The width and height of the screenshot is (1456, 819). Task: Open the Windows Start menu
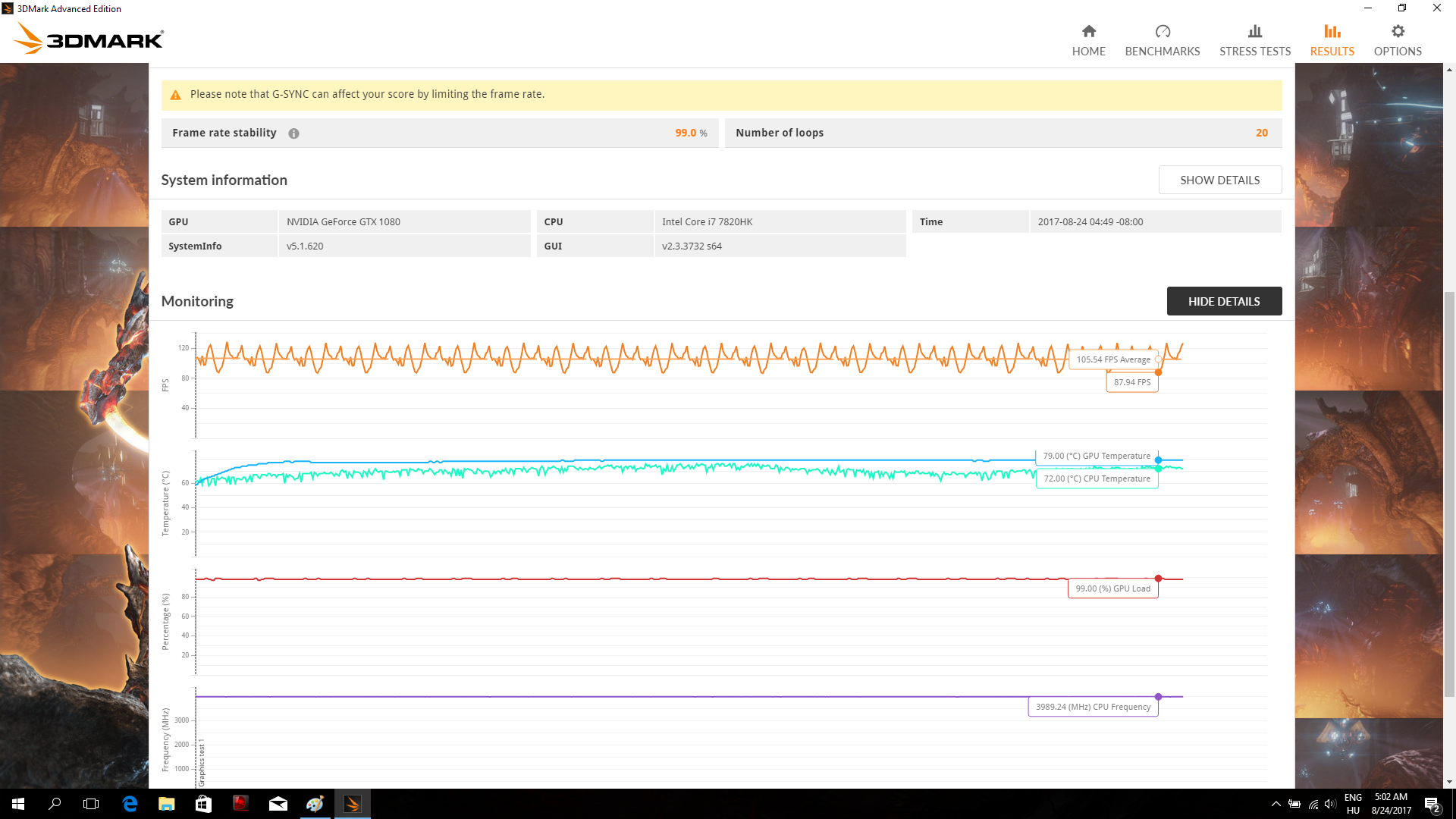click(x=18, y=804)
